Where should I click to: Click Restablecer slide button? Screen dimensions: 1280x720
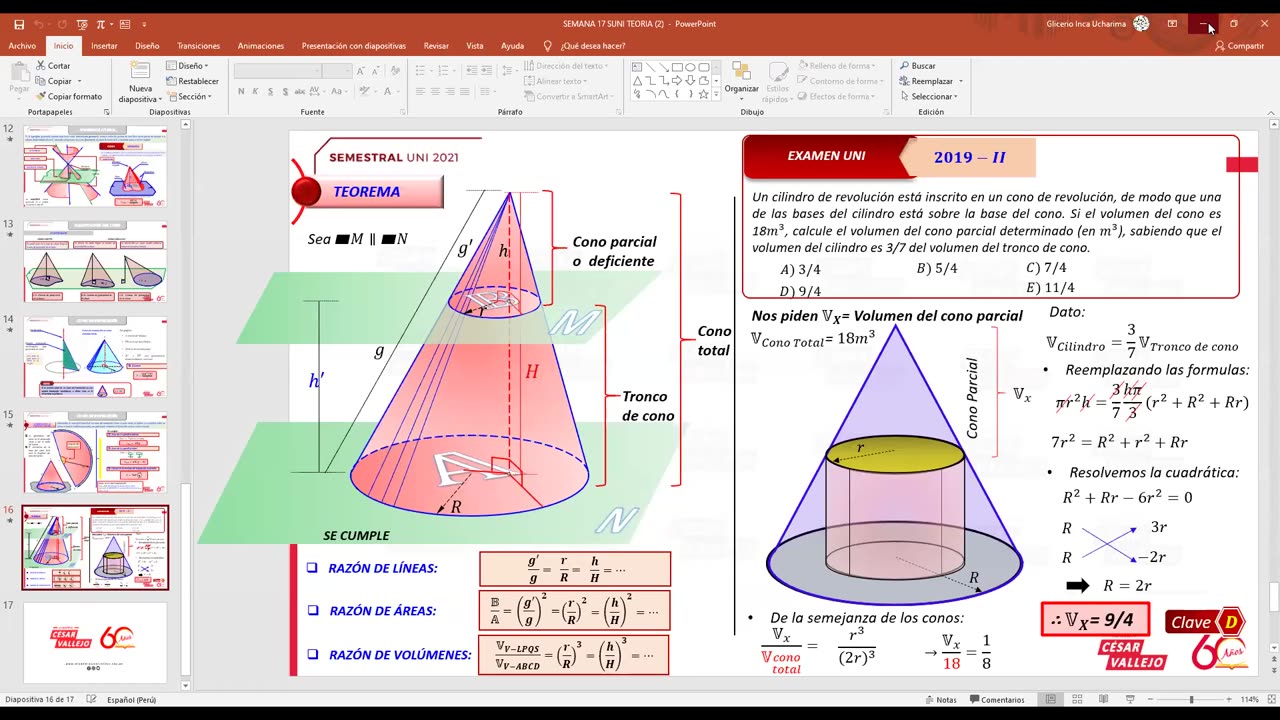(x=192, y=81)
